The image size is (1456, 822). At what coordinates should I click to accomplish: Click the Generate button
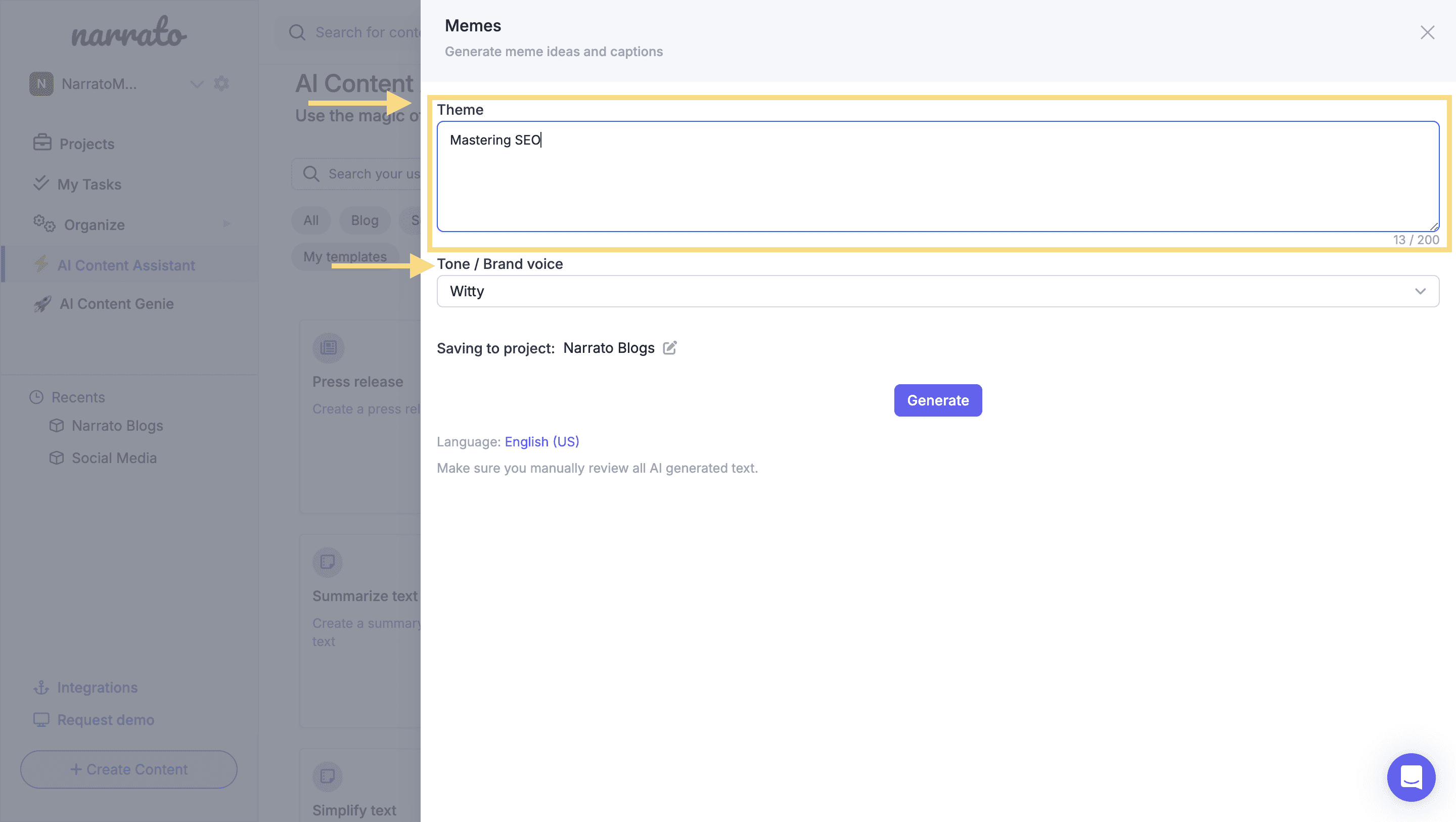point(938,400)
